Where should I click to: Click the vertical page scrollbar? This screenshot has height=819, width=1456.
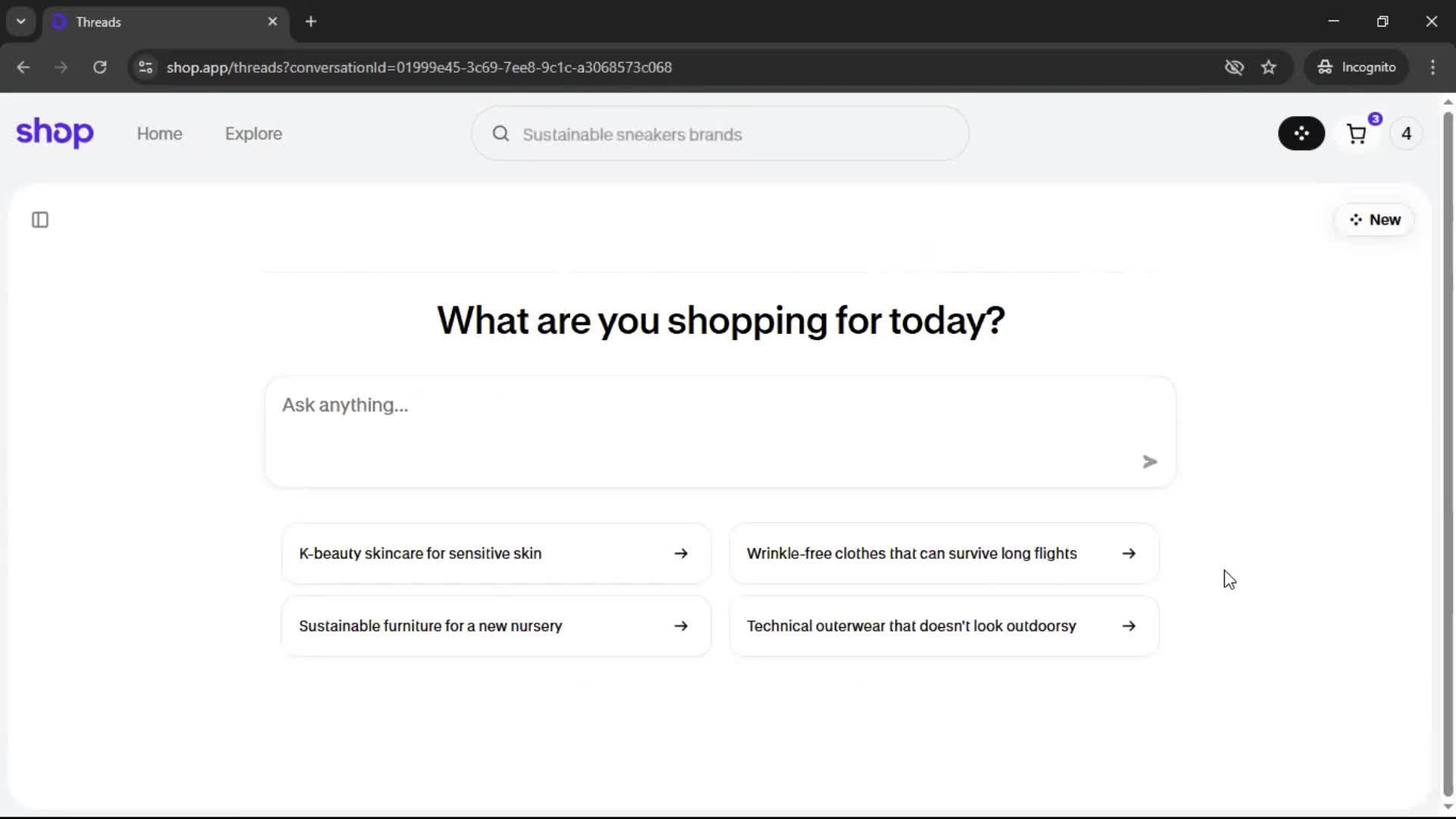click(1448, 455)
